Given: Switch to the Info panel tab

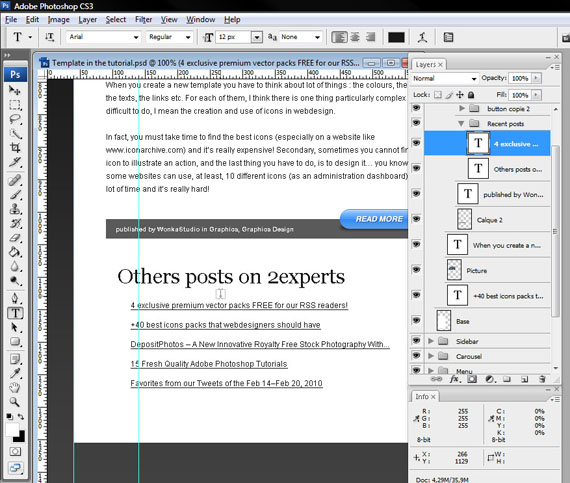Looking at the screenshot, I should [425, 397].
